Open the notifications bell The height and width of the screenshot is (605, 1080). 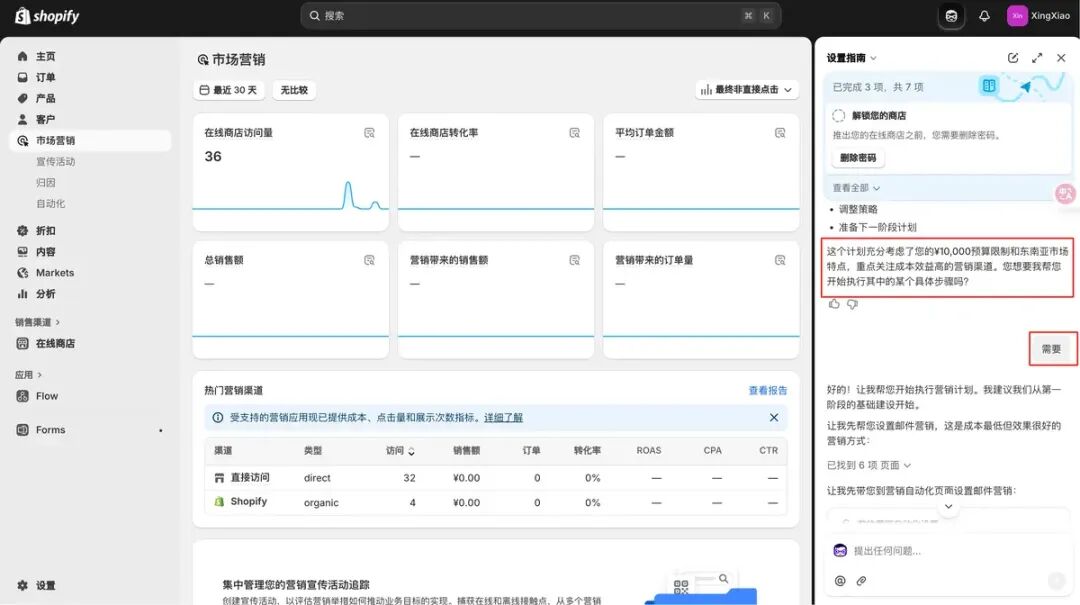point(984,16)
